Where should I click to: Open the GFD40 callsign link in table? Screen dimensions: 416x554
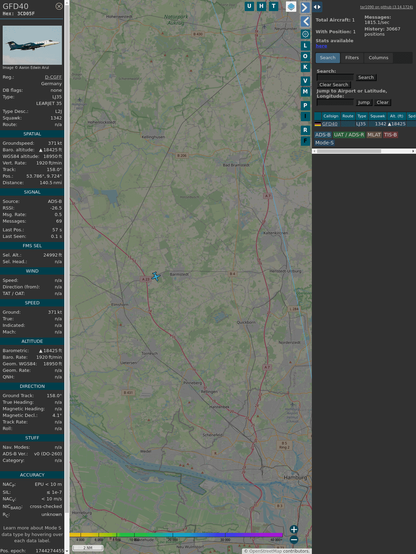pyautogui.click(x=329, y=124)
